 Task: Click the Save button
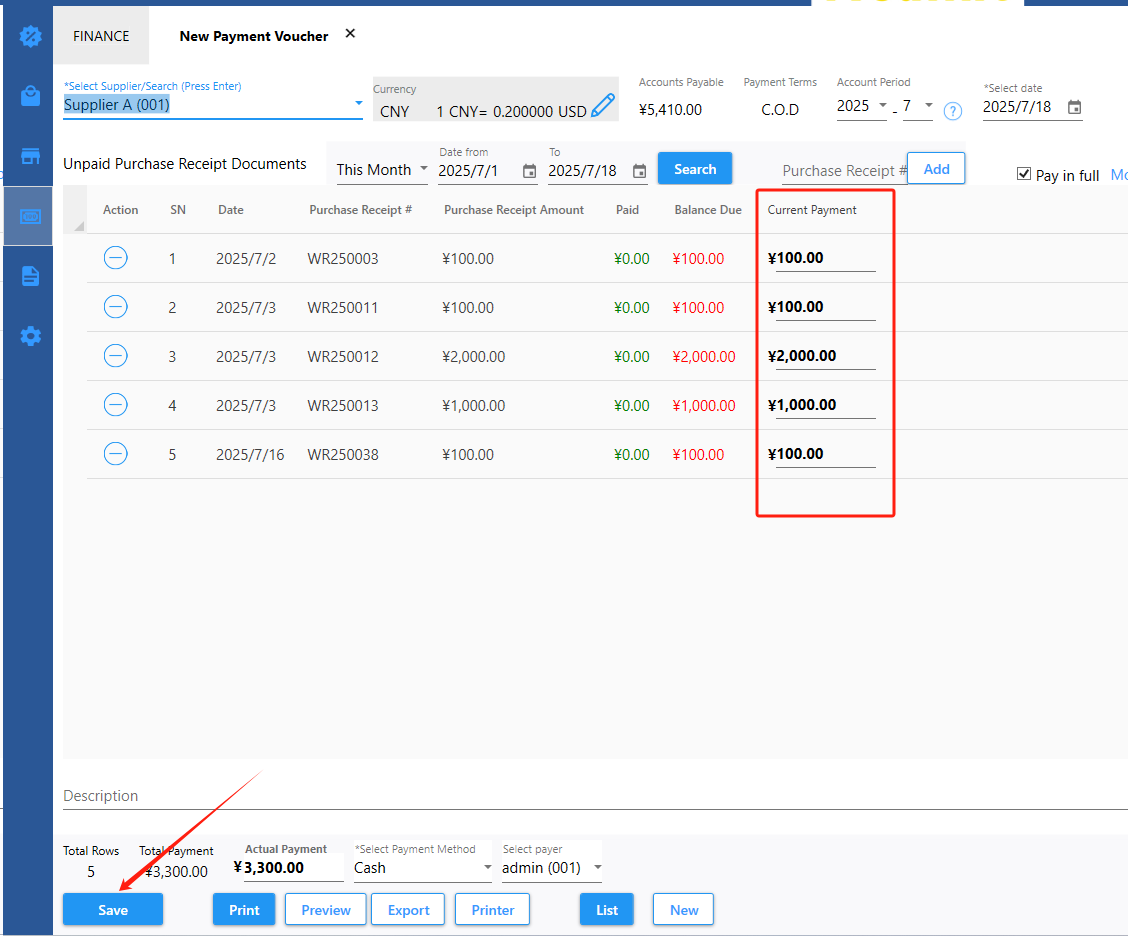[113, 910]
